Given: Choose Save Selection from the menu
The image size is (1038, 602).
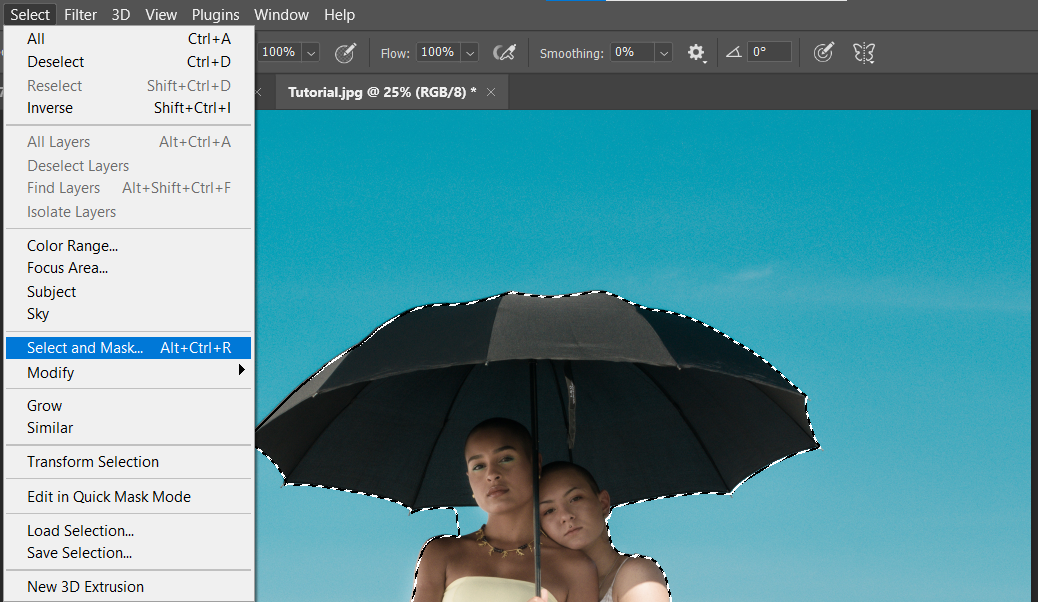Looking at the screenshot, I should [79, 553].
